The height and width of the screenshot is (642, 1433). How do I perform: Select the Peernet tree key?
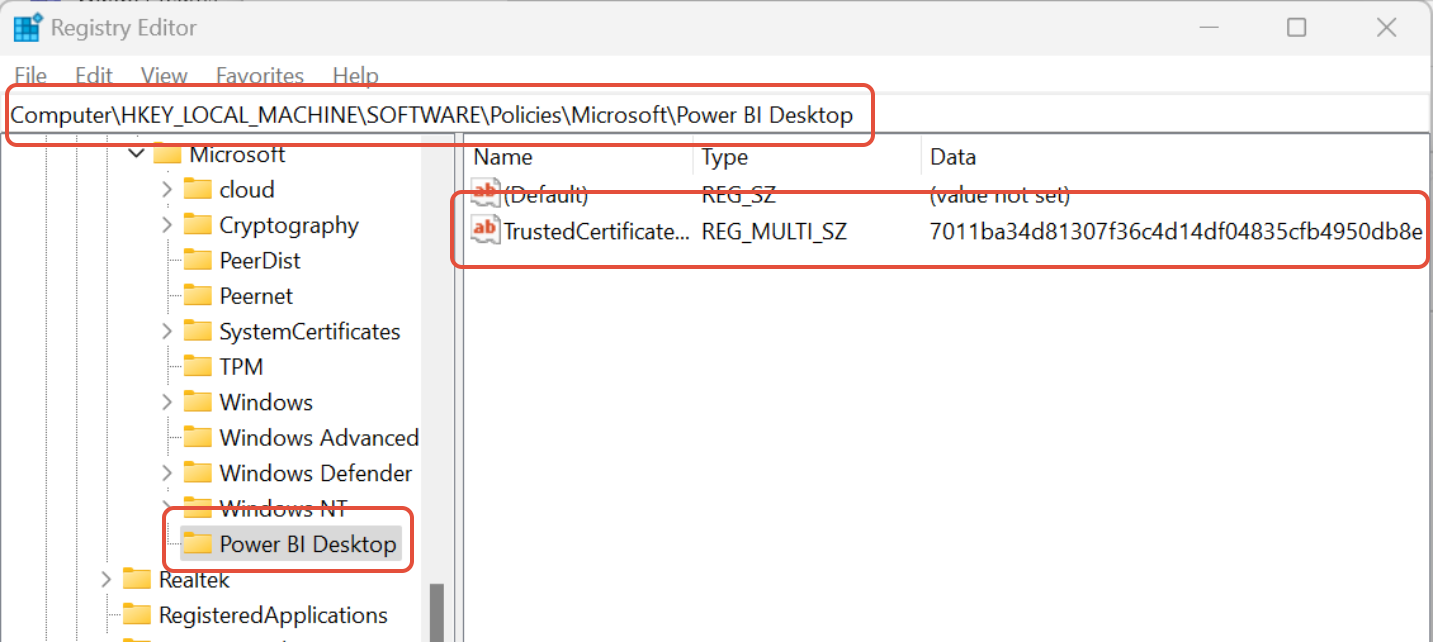(256, 297)
